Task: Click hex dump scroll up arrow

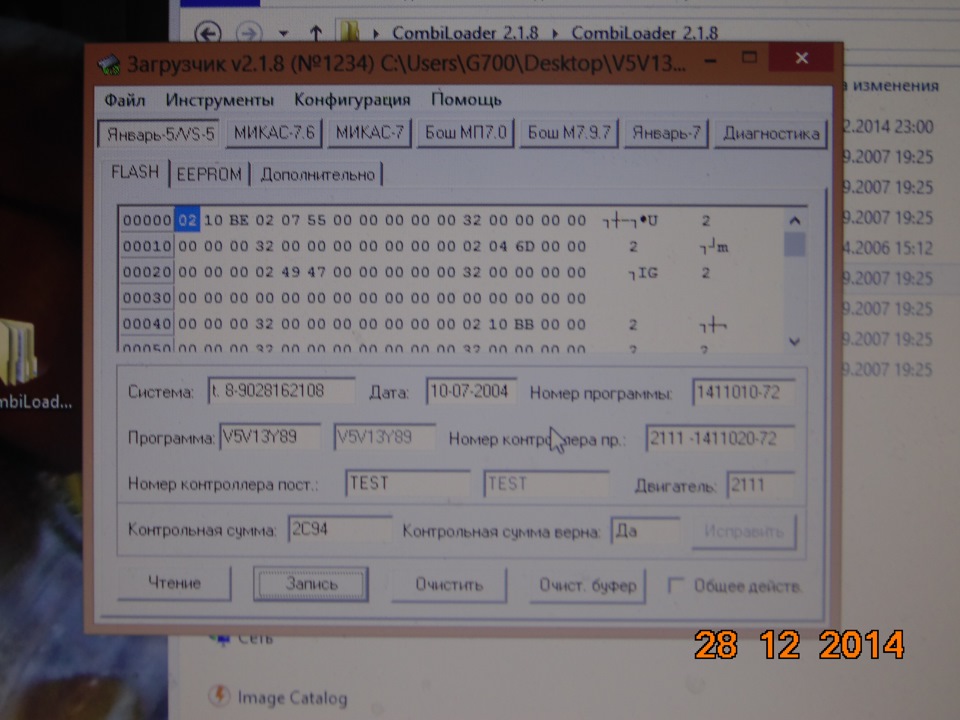Action: coord(794,220)
